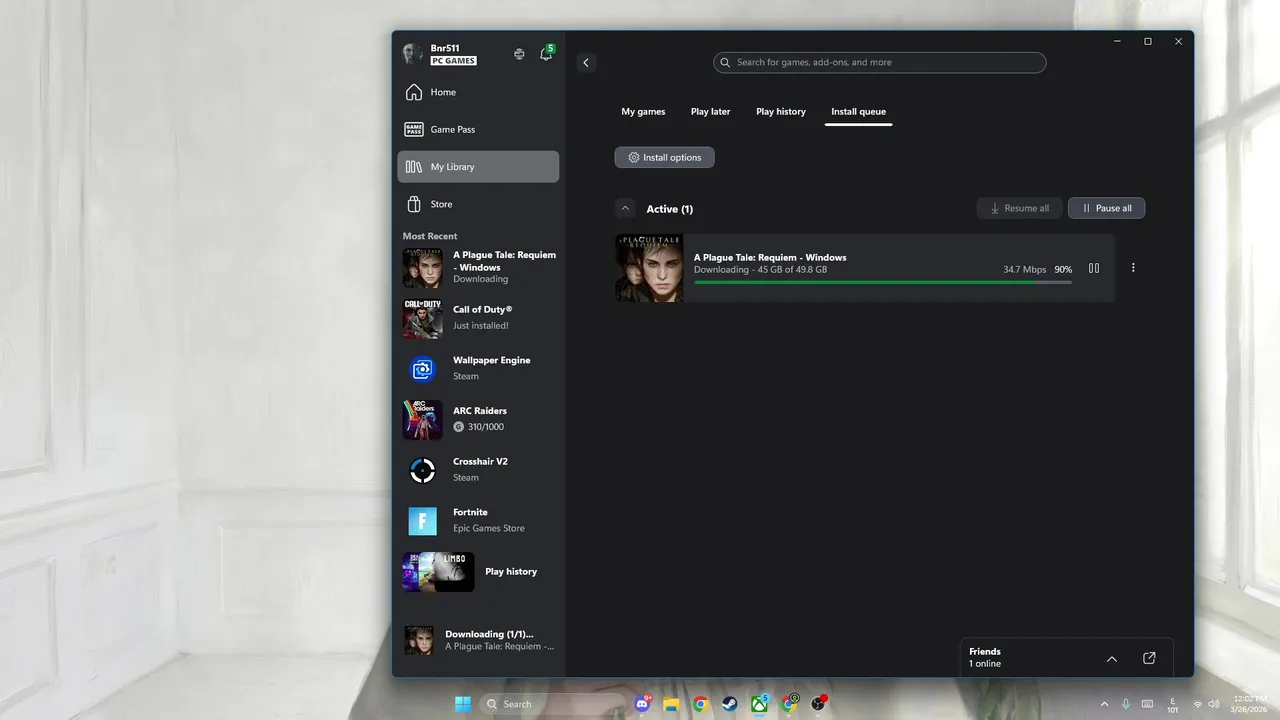Click Pause all button
1280x720 pixels.
[x=1106, y=208]
